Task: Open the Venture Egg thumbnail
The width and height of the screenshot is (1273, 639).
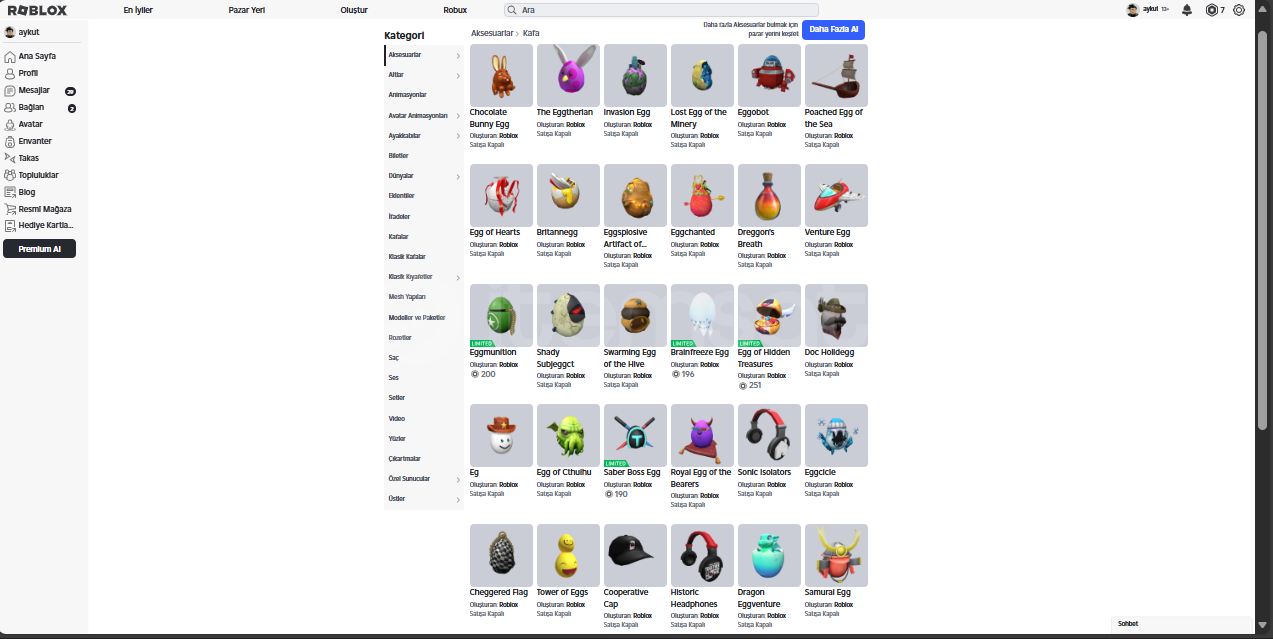Action: coord(836,195)
